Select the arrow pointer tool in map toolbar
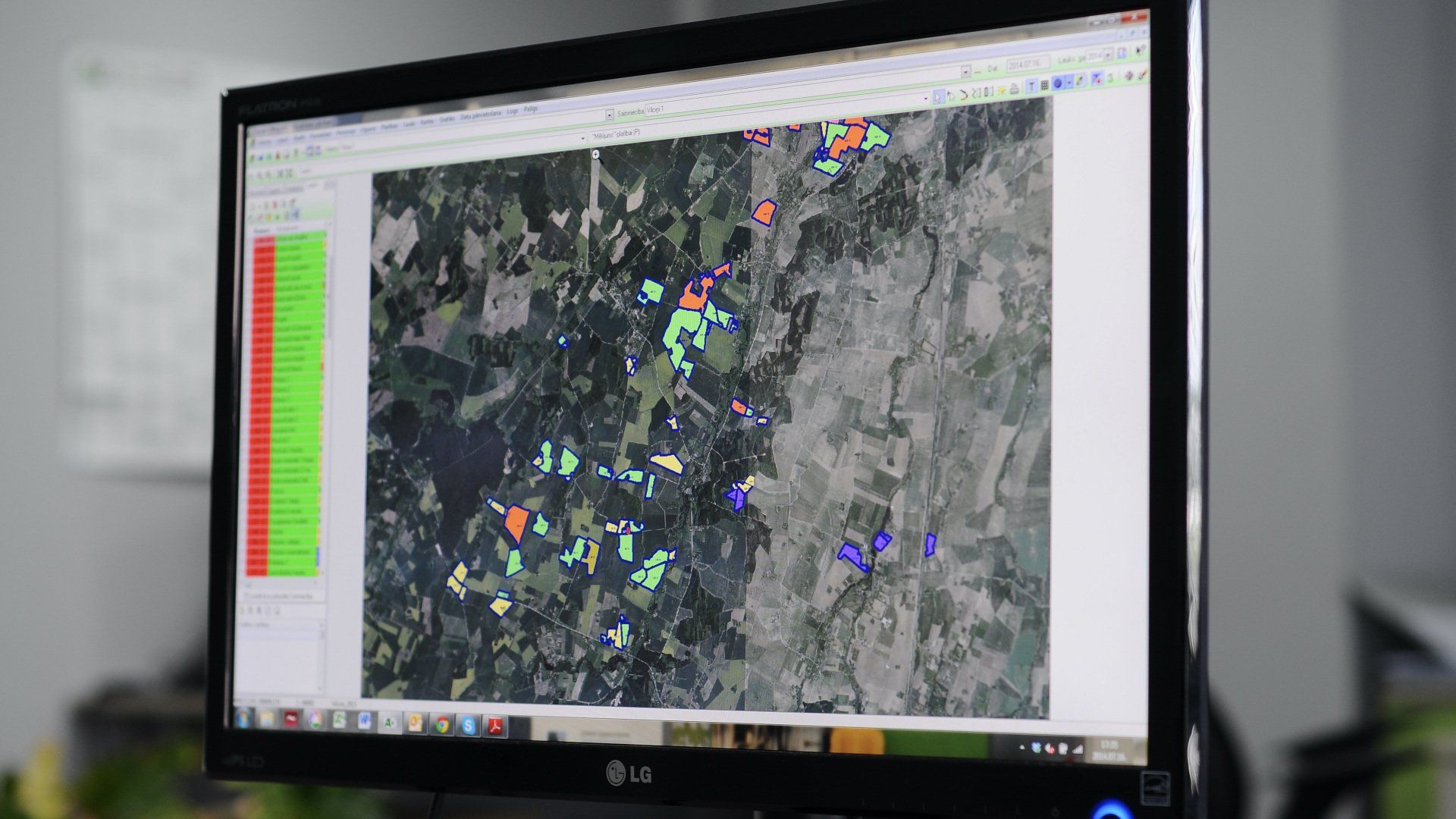The height and width of the screenshot is (819, 1456). 939,96
